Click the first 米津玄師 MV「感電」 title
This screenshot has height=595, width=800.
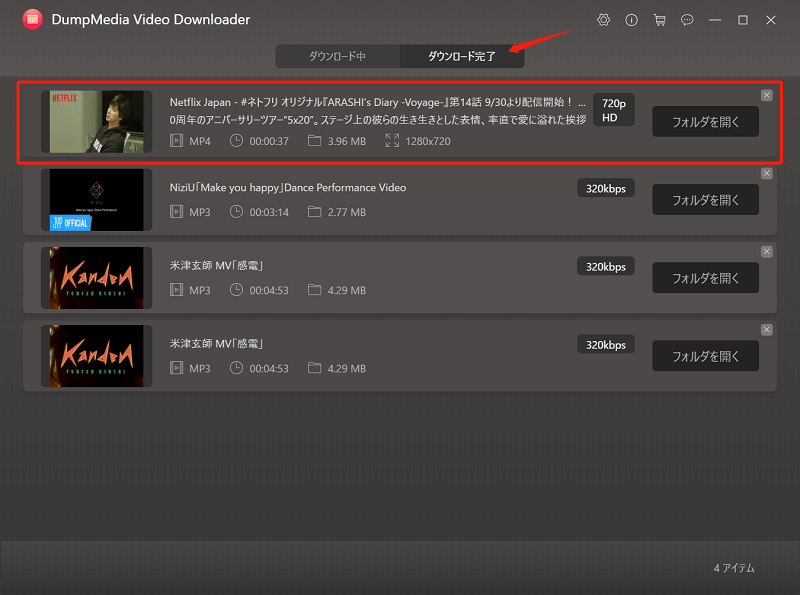[x=216, y=265]
